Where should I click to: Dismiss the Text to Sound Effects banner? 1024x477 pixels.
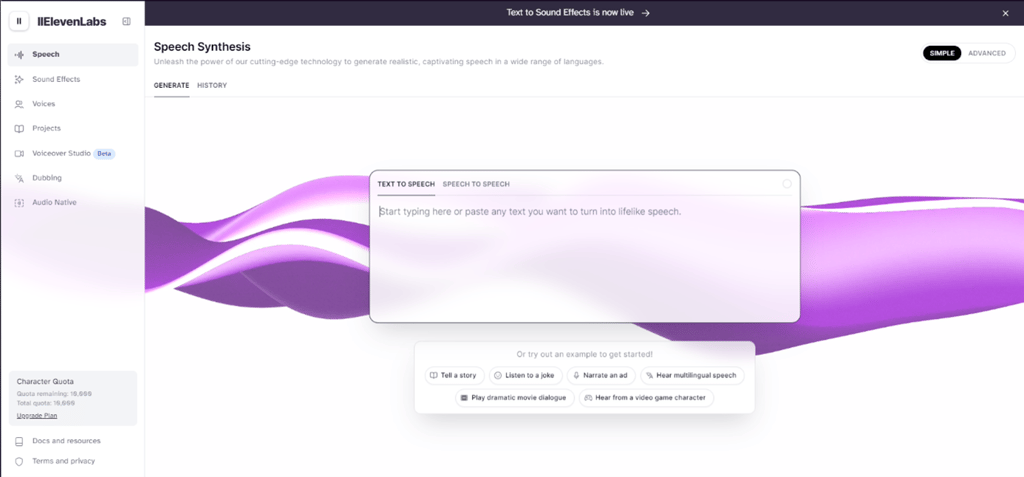1005,13
